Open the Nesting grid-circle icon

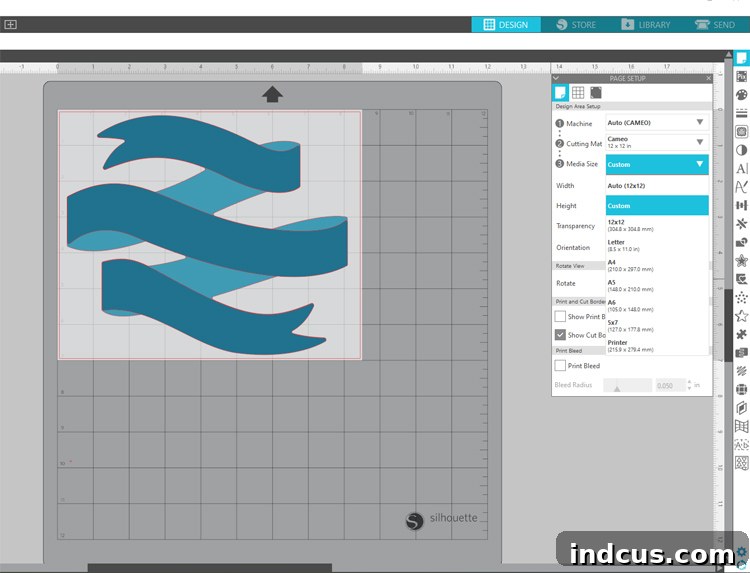point(741,389)
